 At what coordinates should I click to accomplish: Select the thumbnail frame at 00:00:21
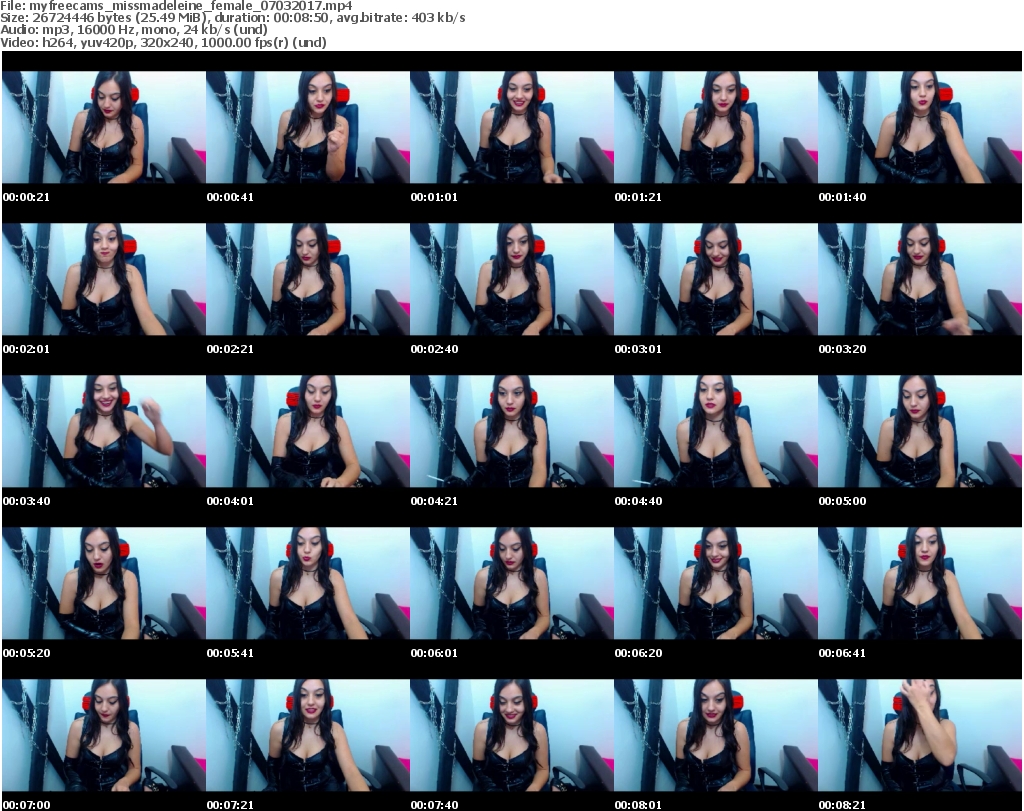pos(104,127)
